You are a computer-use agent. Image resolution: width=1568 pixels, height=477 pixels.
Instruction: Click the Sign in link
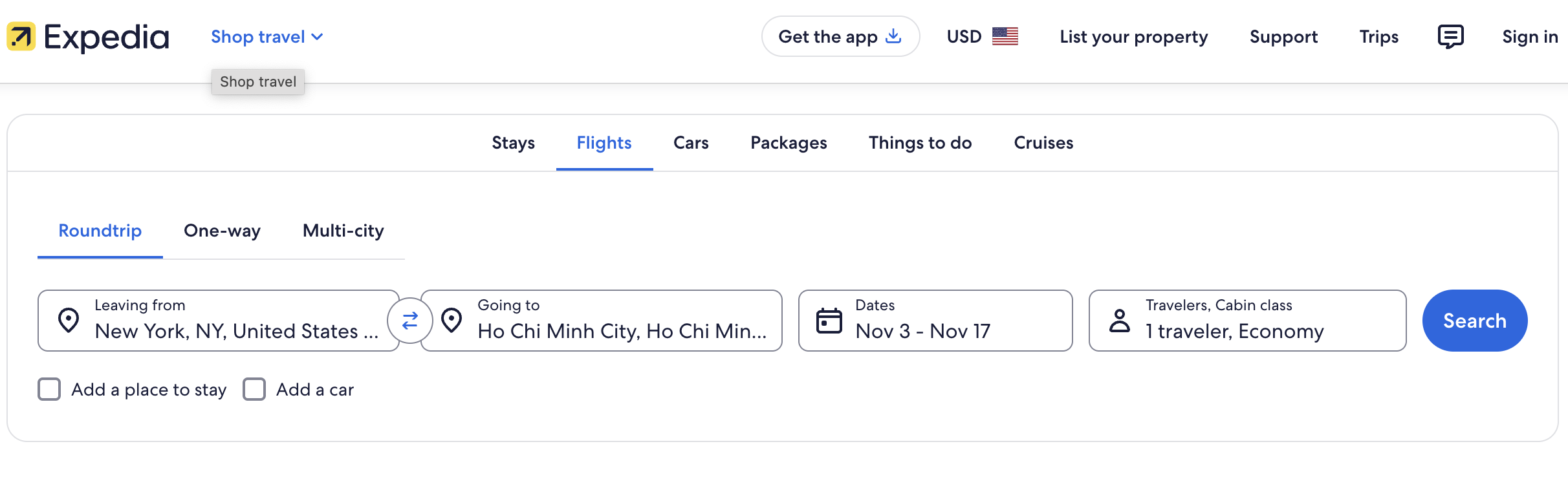click(x=1530, y=37)
